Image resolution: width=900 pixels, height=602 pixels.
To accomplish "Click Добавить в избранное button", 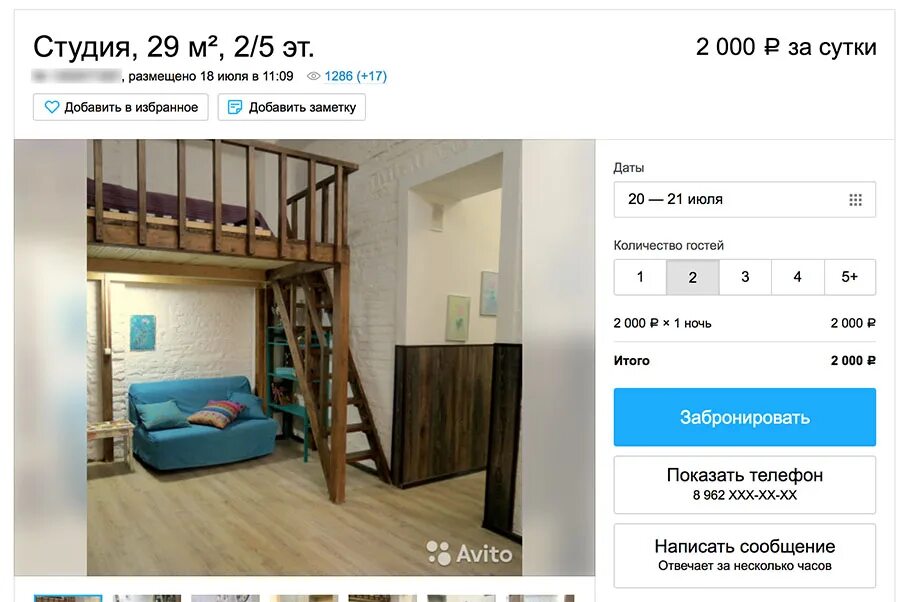I will [x=121, y=107].
